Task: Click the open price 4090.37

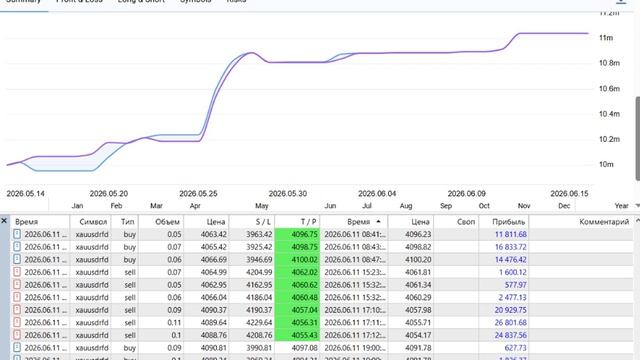Action: pyautogui.click(x=213, y=310)
